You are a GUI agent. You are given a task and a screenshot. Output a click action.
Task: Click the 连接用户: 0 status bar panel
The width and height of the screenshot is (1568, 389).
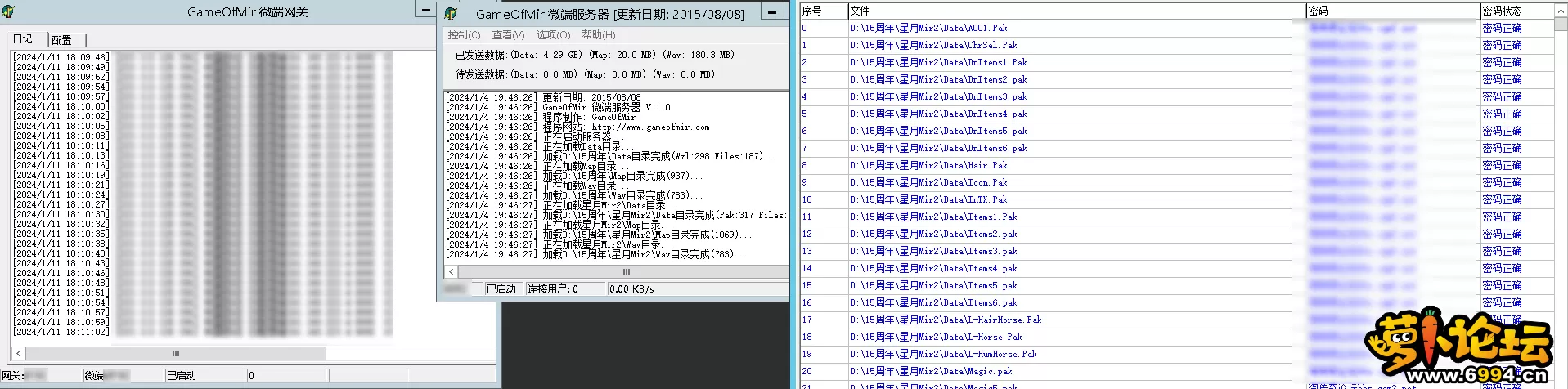coord(565,288)
